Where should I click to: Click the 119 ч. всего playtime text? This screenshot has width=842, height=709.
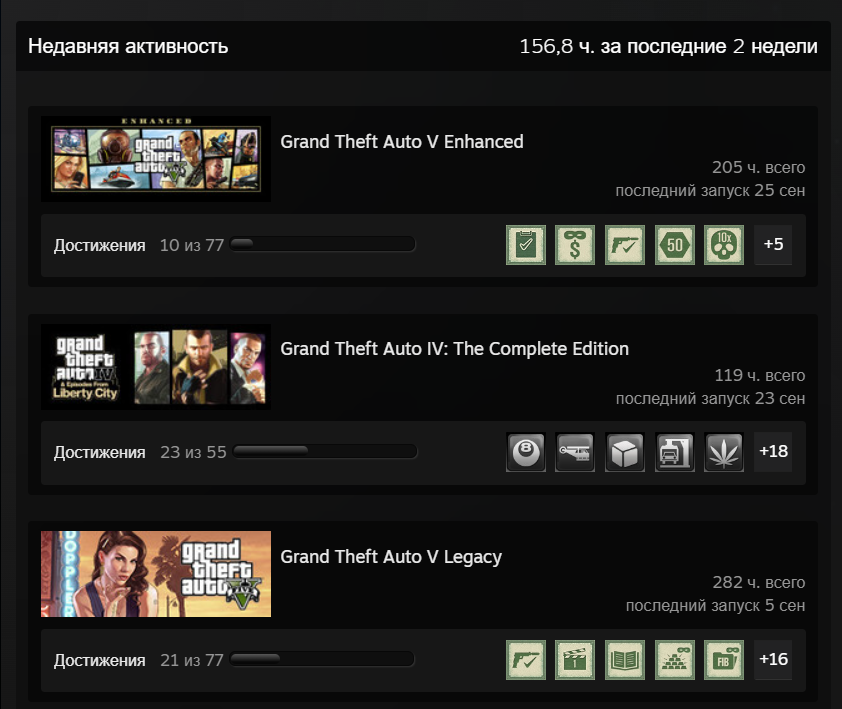click(x=759, y=375)
